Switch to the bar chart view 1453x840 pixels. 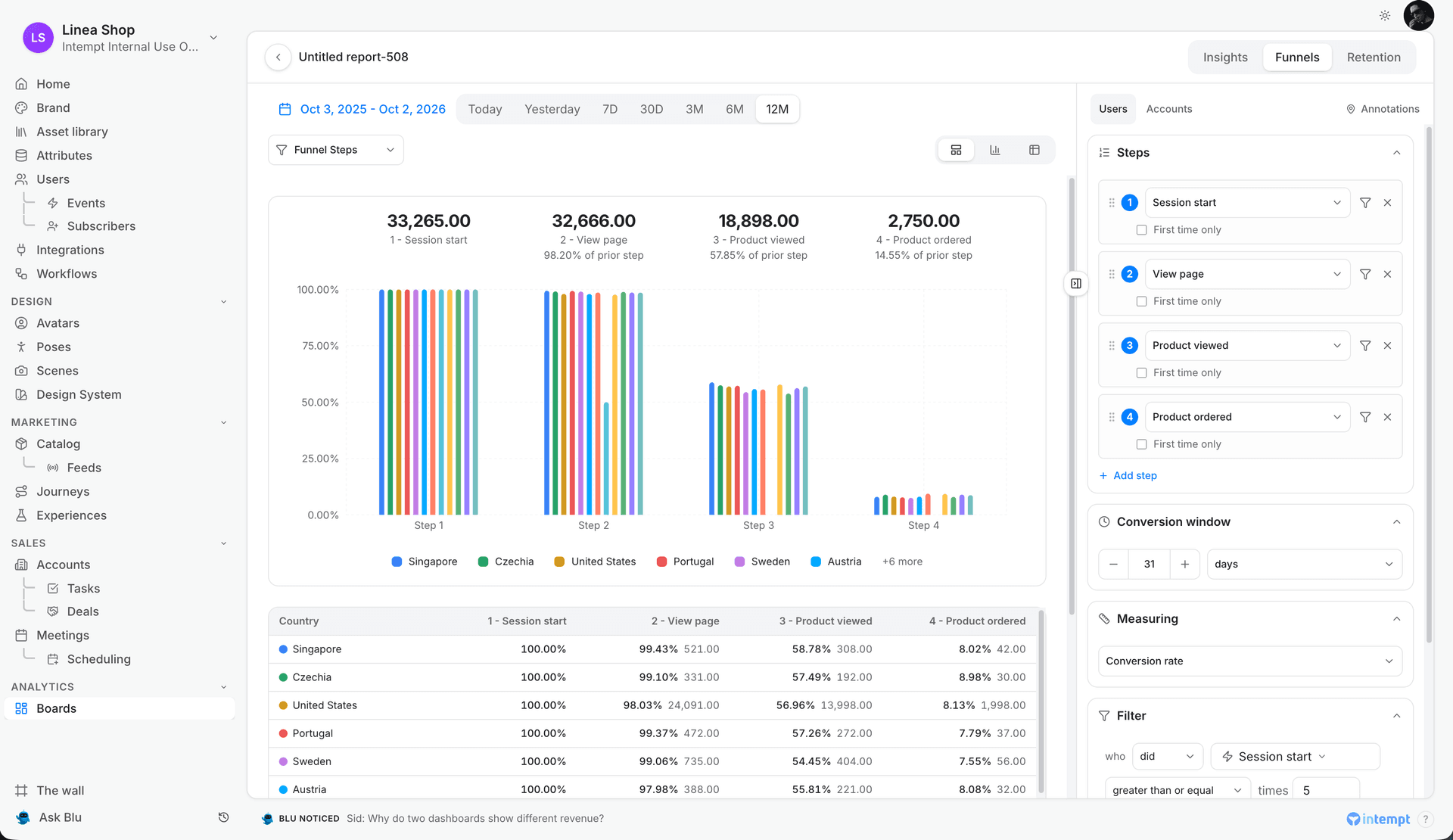(x=995, y=150)
